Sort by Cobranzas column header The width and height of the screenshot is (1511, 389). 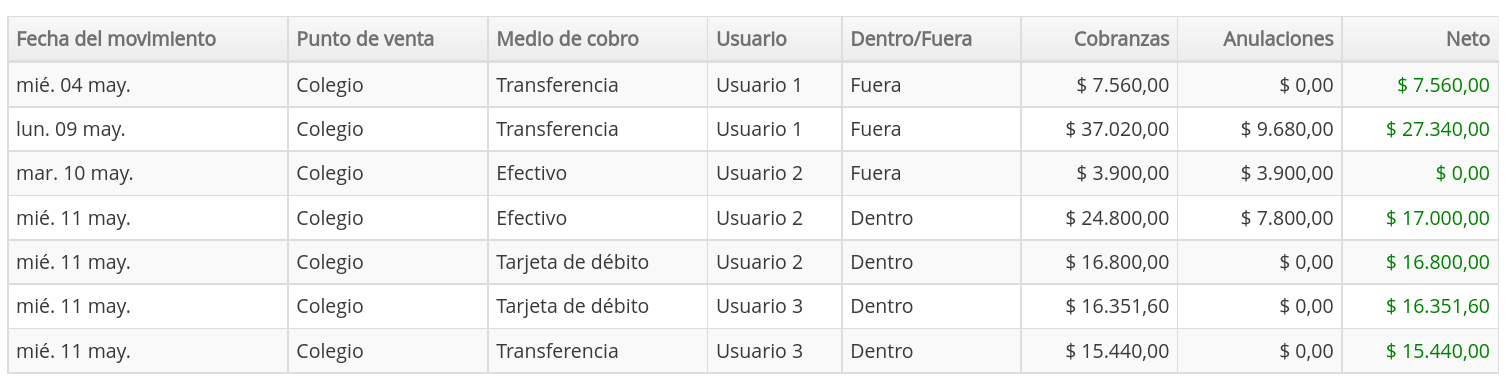tap(1099, 39)
